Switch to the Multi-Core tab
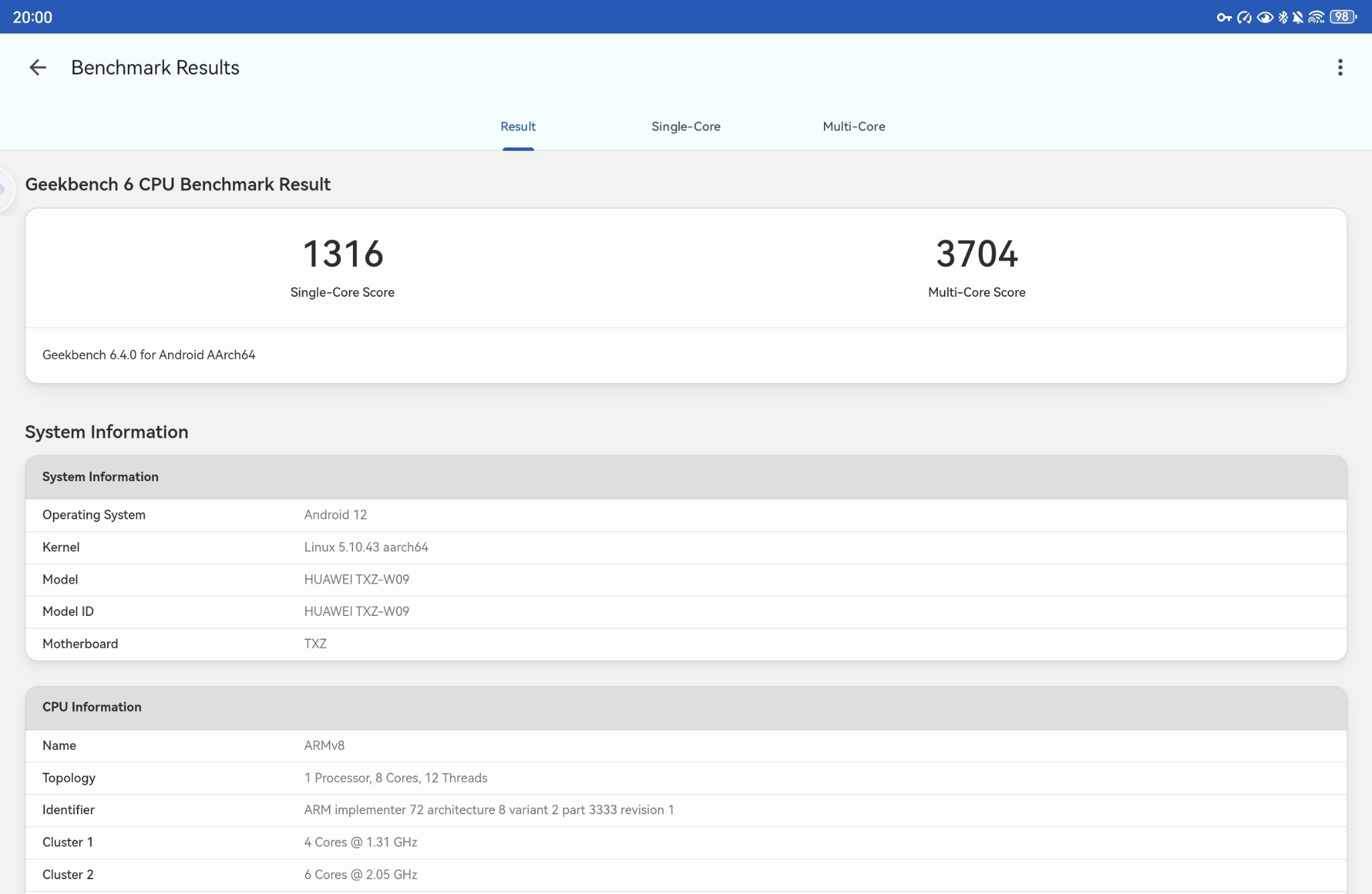The image size is (1372, 894). point(853,127)
